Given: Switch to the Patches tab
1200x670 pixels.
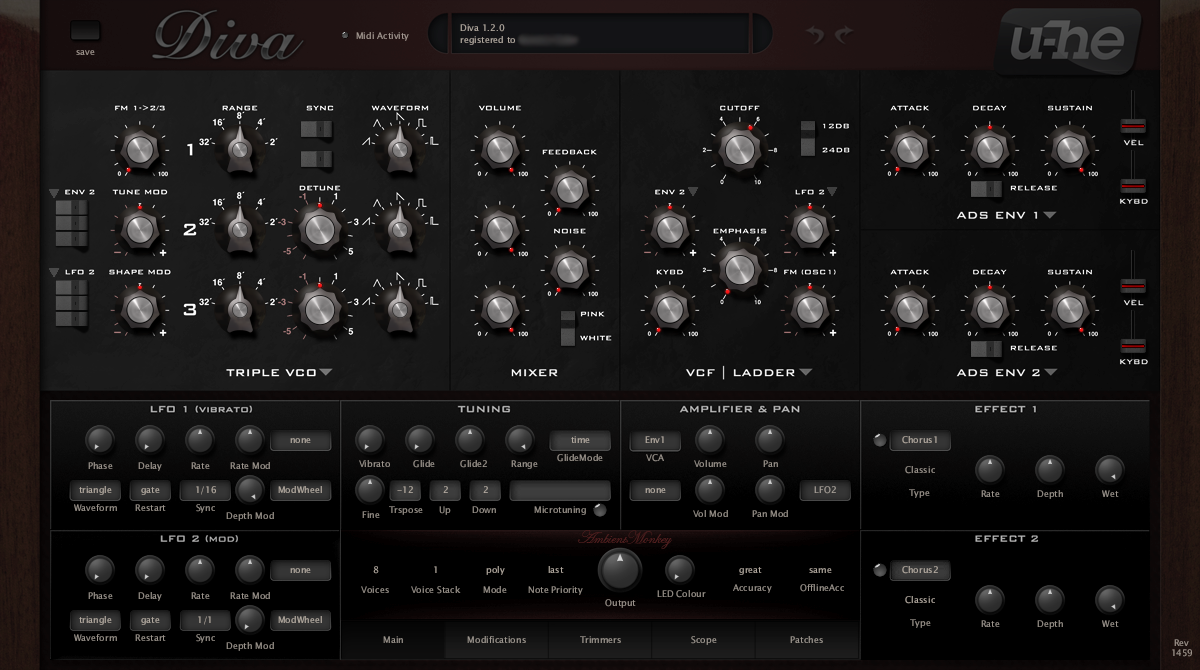Looking at the screenshot, I should click(806, 640).
